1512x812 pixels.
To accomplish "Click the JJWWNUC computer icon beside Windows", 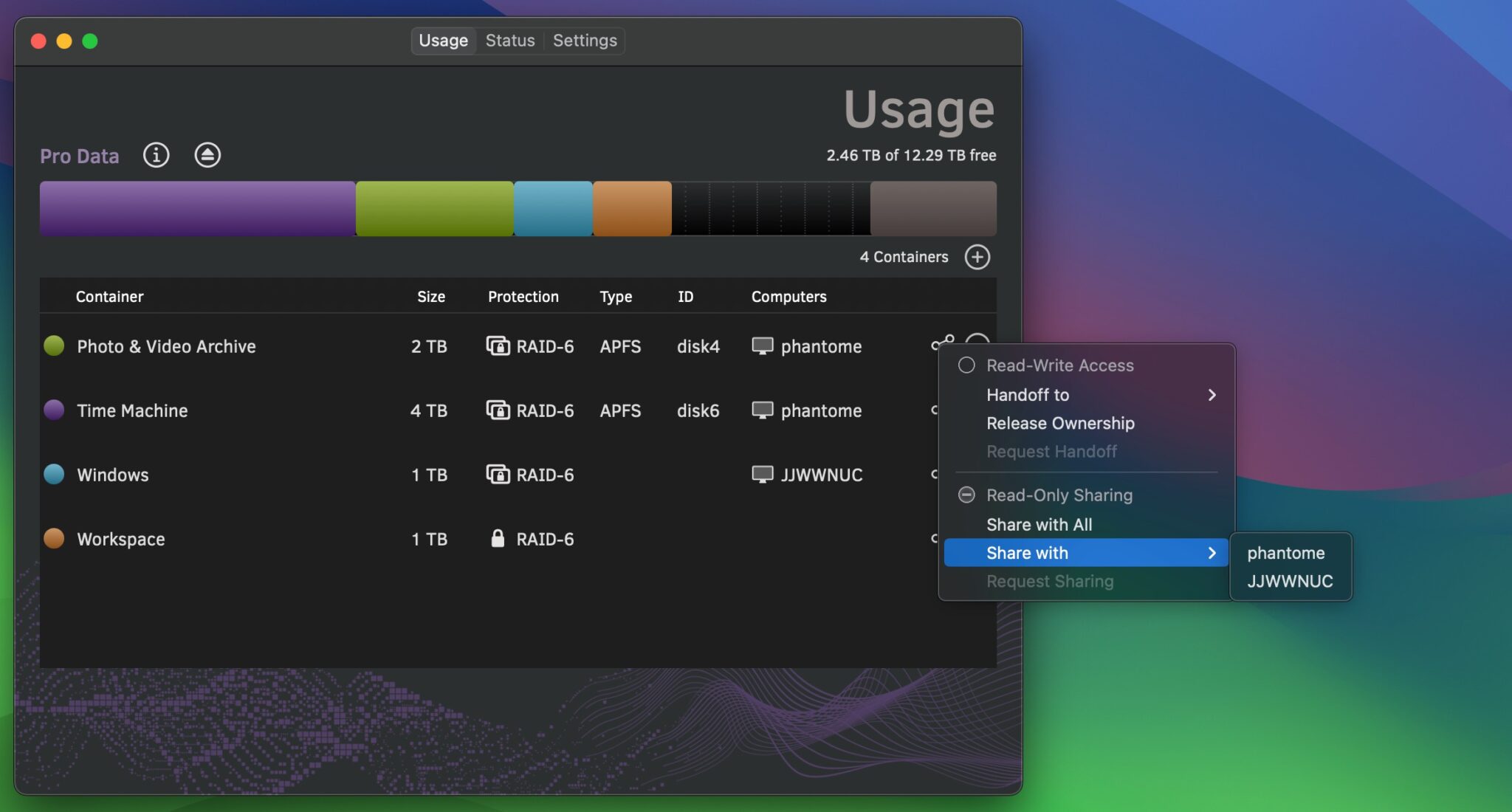I will pos(761,475).
